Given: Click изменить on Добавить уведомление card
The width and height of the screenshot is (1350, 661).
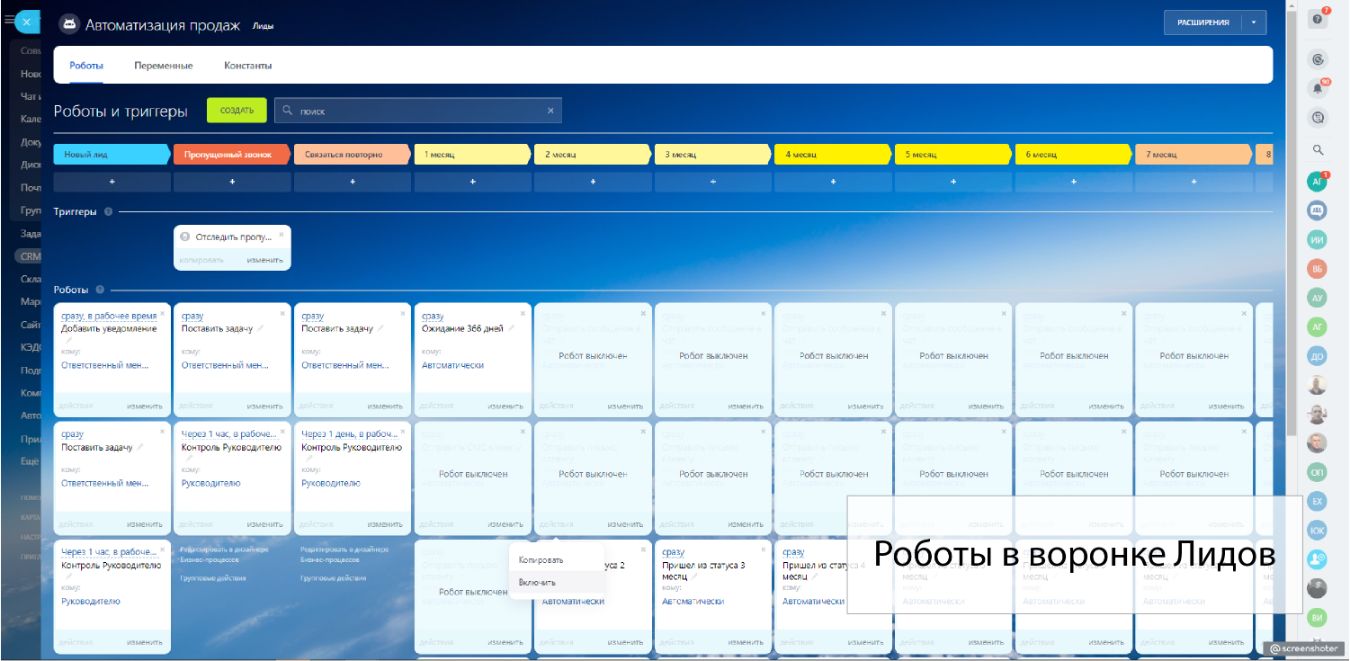Looking at the screenshot, I should pyautogui.click(x=145, y=406).
